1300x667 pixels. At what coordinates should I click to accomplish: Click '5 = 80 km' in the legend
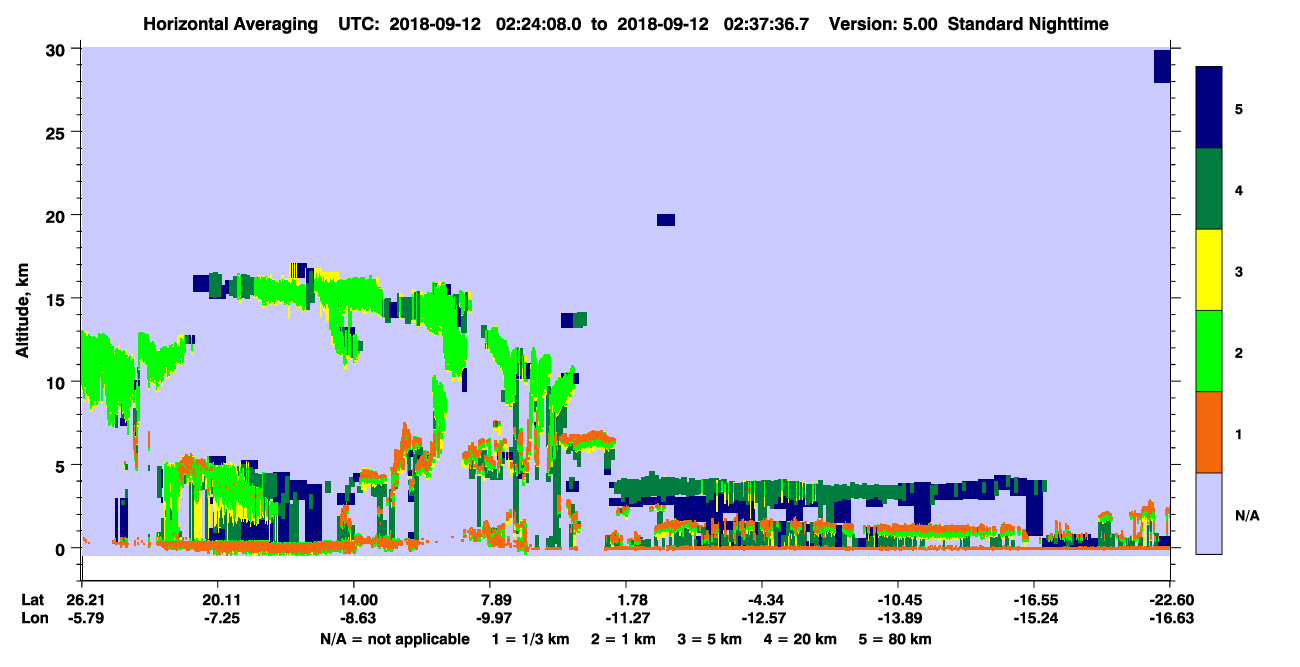(893, 639)
